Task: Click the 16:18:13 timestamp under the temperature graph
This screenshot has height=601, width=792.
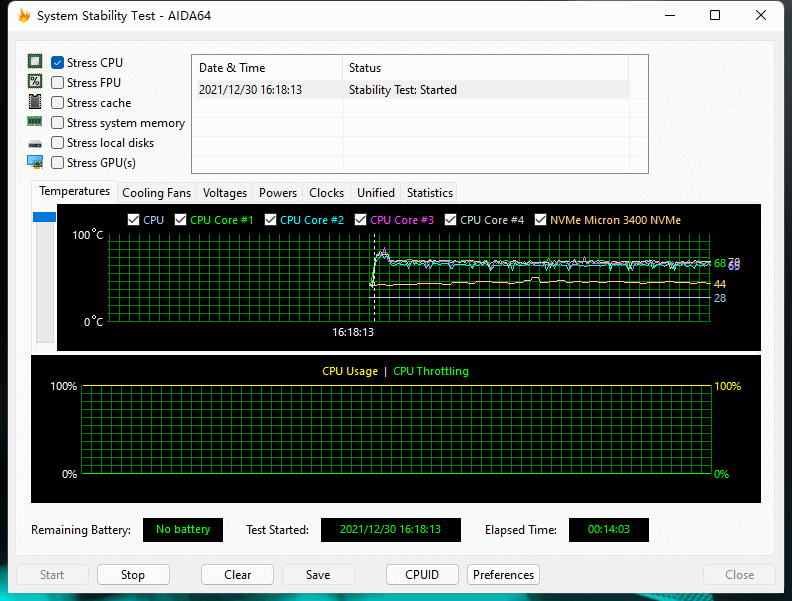Action: point(353,332)
